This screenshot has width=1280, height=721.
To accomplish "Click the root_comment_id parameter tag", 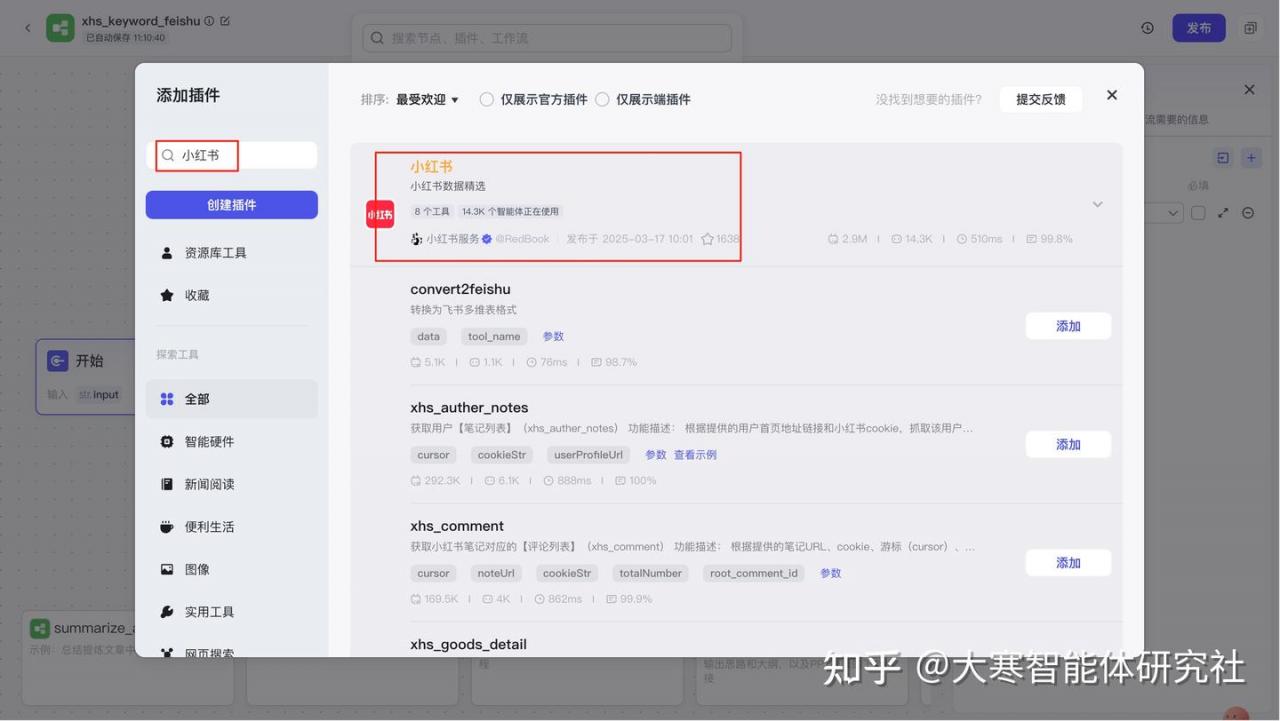I will [754, 573].
